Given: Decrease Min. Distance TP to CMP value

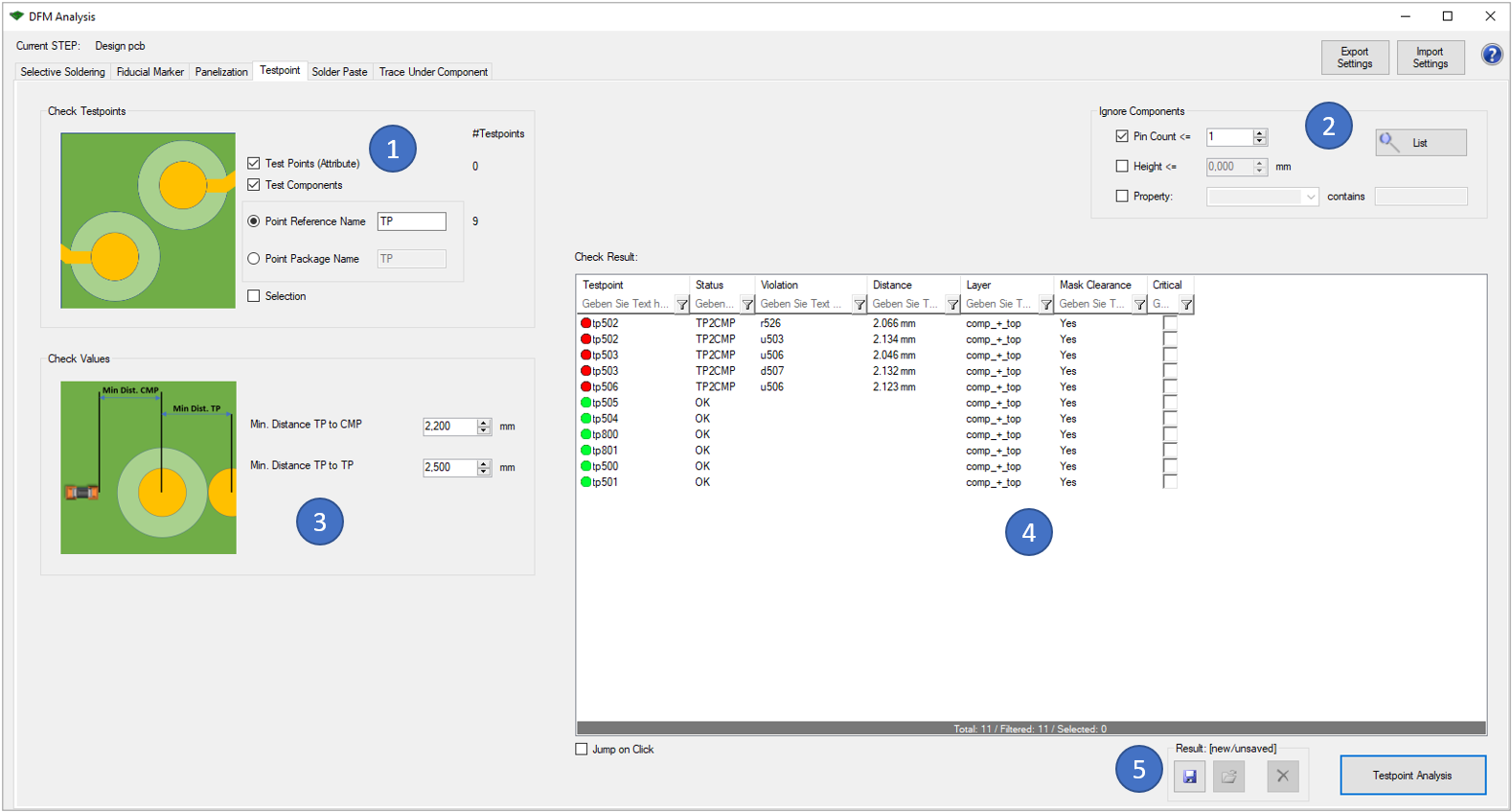Looking at the screenshot, I should click(484, 430).
